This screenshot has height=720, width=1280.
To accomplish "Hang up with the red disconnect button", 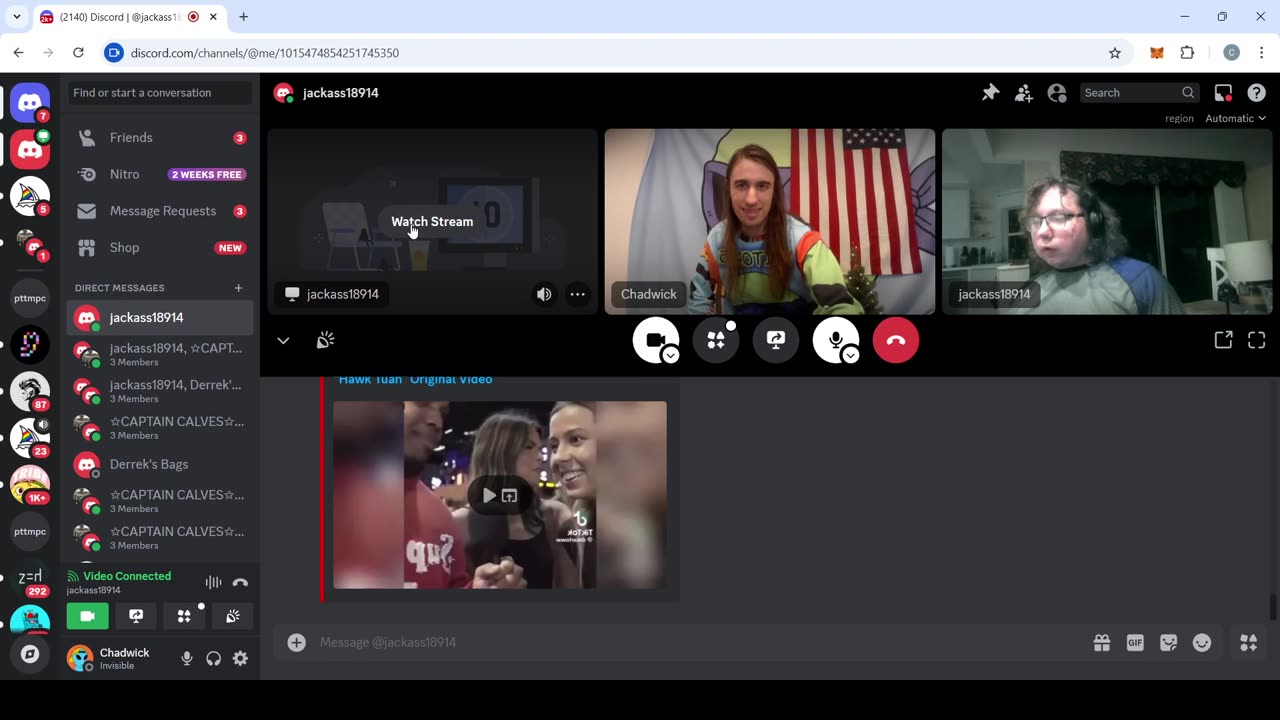I will [896, 340].
